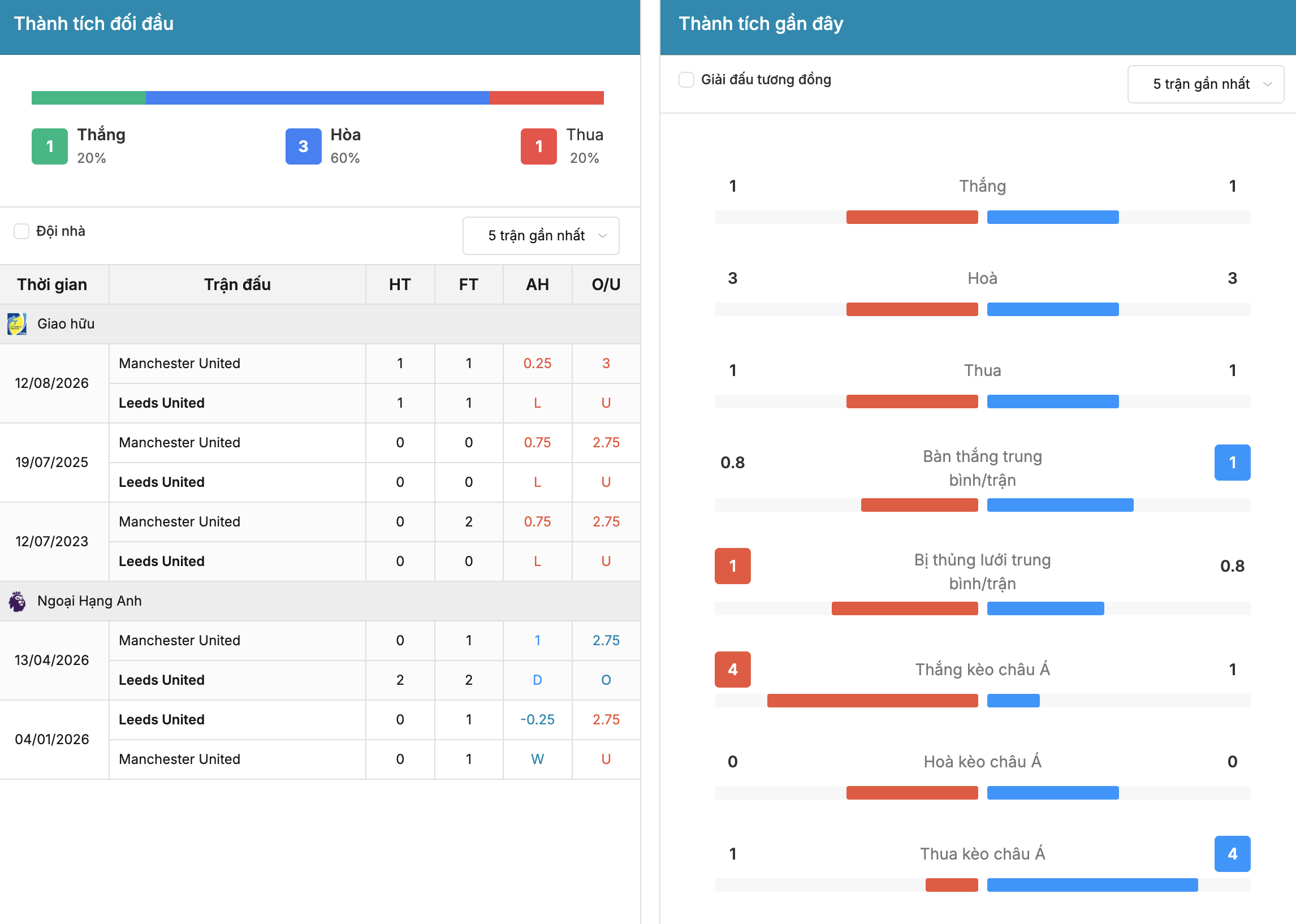
Task: Tick the Đội nhà checkbox
Action: point(21,231)
